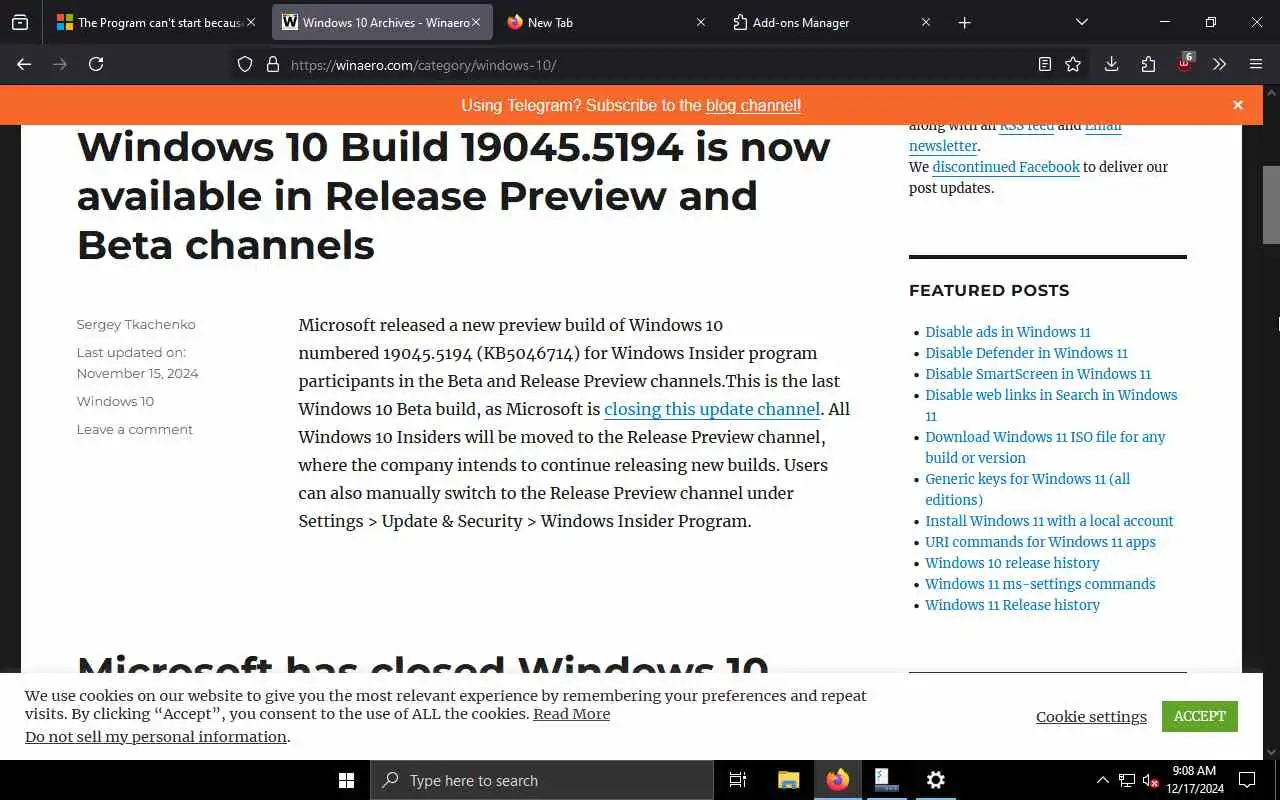Screen dimensions: 1280x800
Task: Open Windows Start menu
Action: tap(346, 780)
